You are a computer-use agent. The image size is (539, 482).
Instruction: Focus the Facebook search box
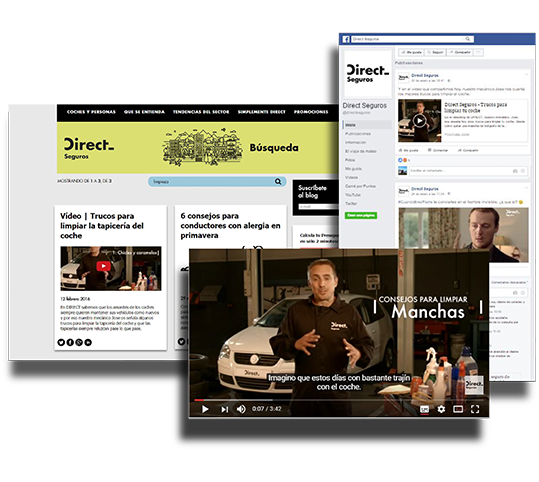coord(412,39)
